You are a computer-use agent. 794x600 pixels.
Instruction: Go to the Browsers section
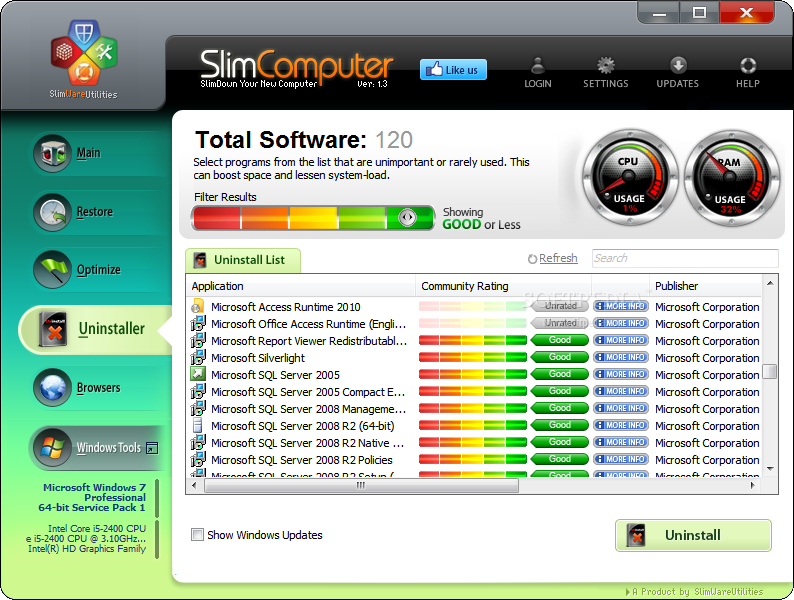(x=98, y=388)
